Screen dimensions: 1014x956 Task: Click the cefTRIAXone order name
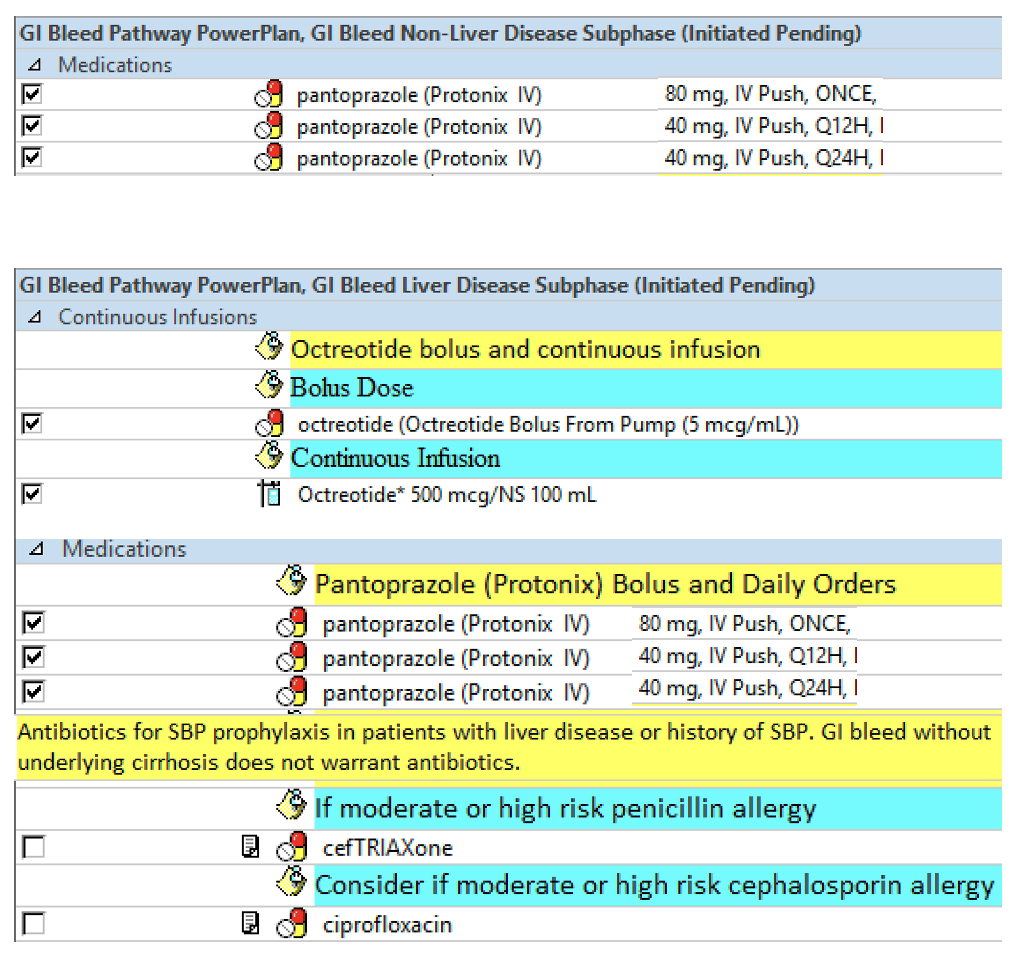click(388, 848)
